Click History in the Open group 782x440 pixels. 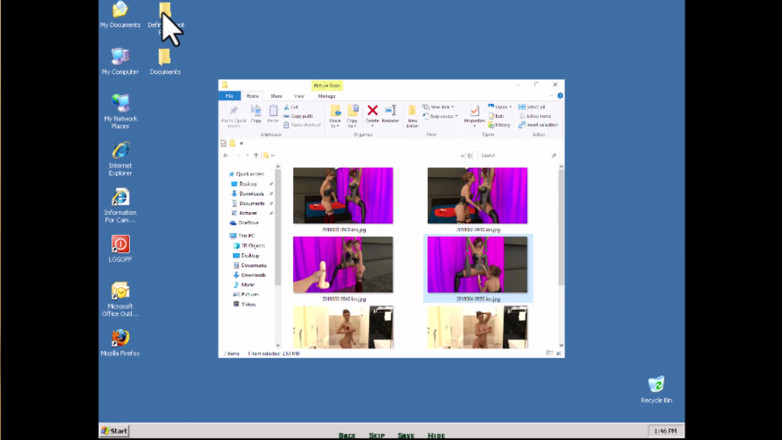[499, 125]
